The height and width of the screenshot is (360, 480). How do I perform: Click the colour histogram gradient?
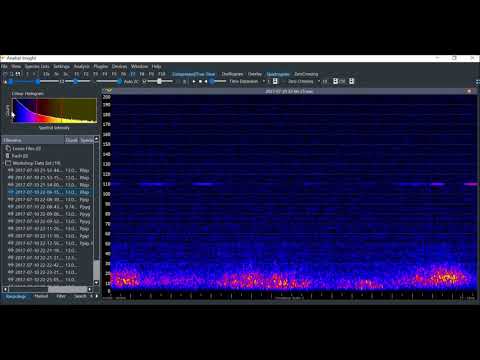(x=54, y=111)
